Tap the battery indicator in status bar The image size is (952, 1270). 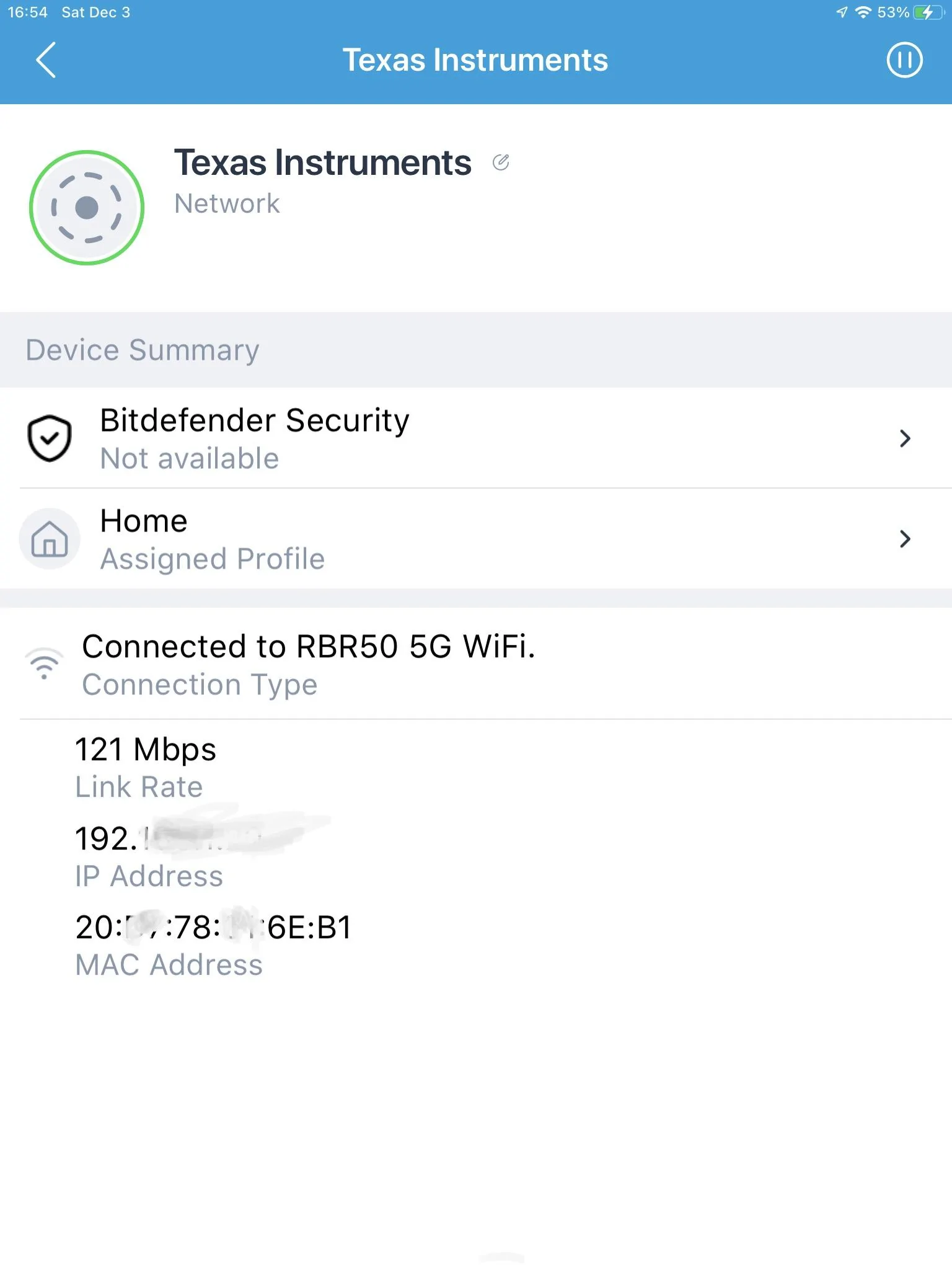coord(927,12)
